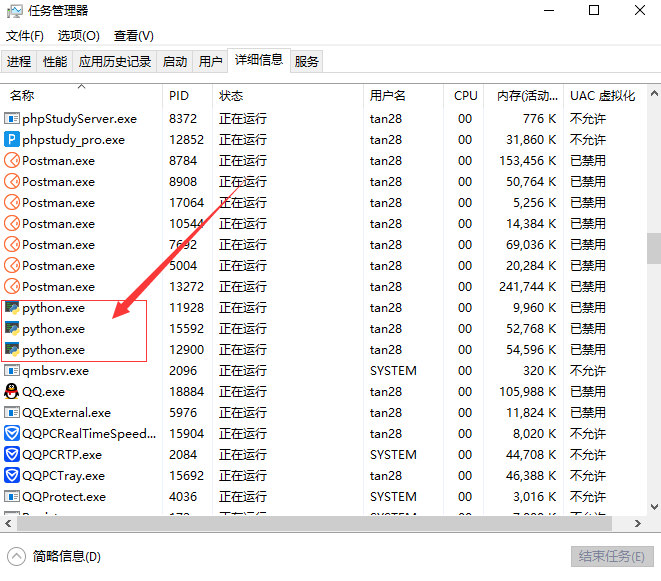The width and height of the screenshot is (661, 581).
Task: Click Postman icon for PID 8784
Action: (x=12, y=161)
